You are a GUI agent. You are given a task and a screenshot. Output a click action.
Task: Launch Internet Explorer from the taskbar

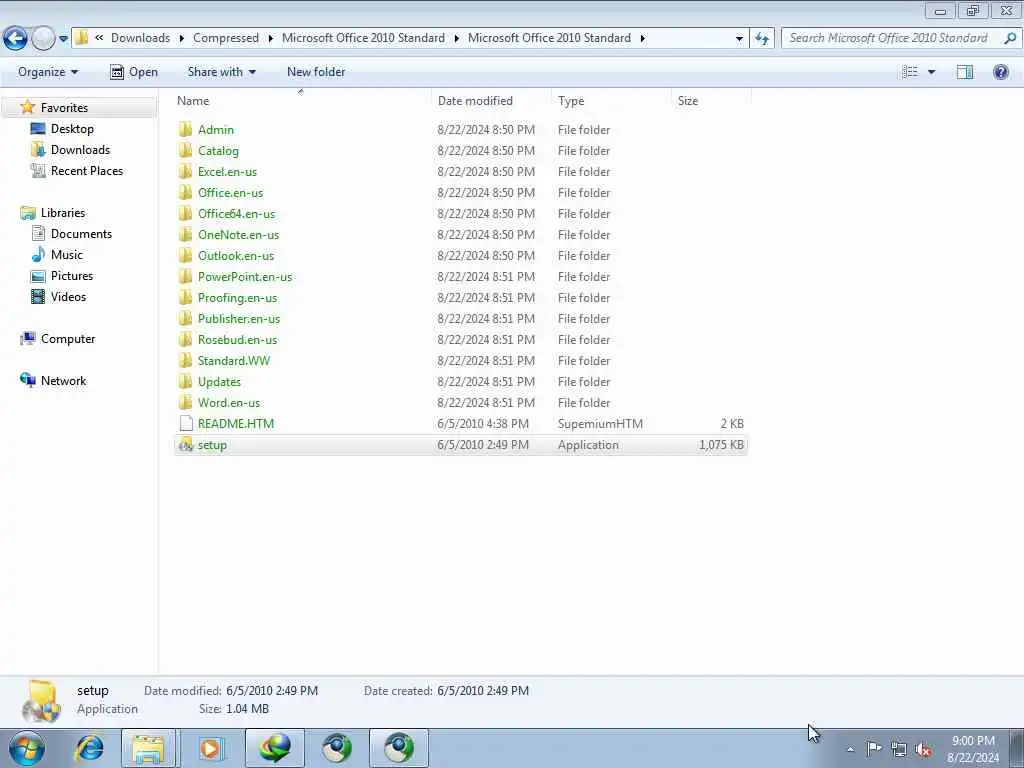[89, 748]
